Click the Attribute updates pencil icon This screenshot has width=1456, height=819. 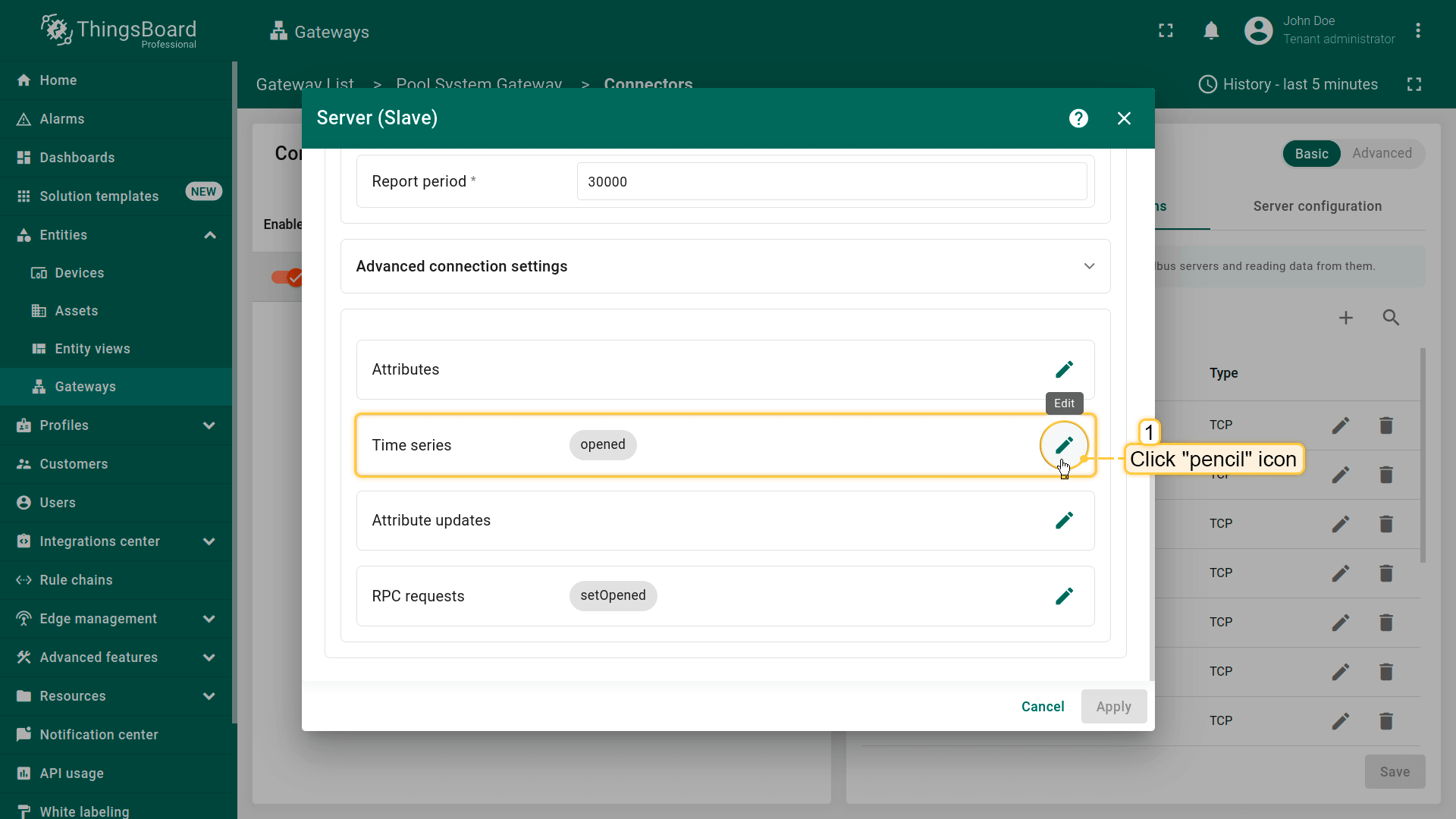tap(1064, 520)
